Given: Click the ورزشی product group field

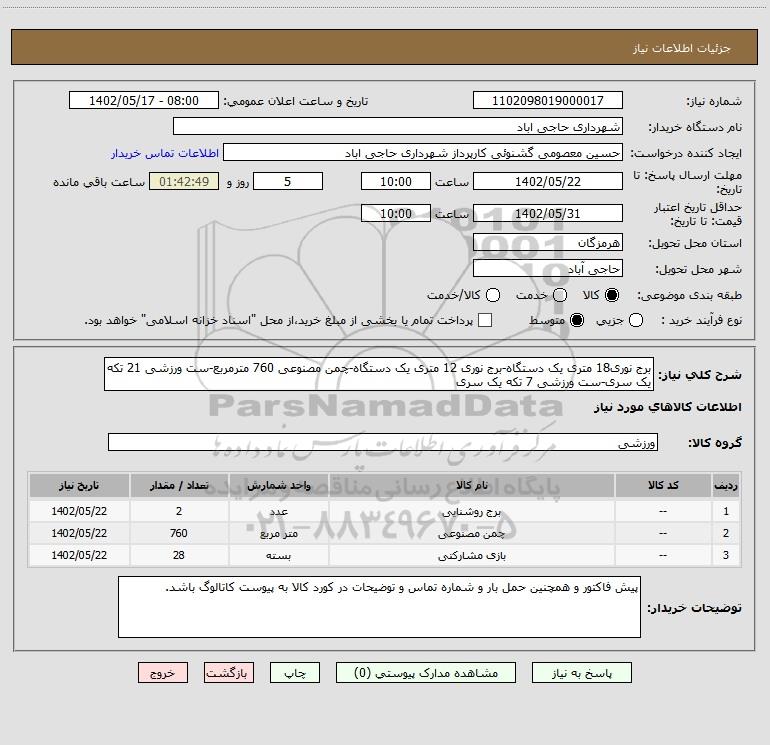Looking at the screenshot, I should click(x=383, y=442).
